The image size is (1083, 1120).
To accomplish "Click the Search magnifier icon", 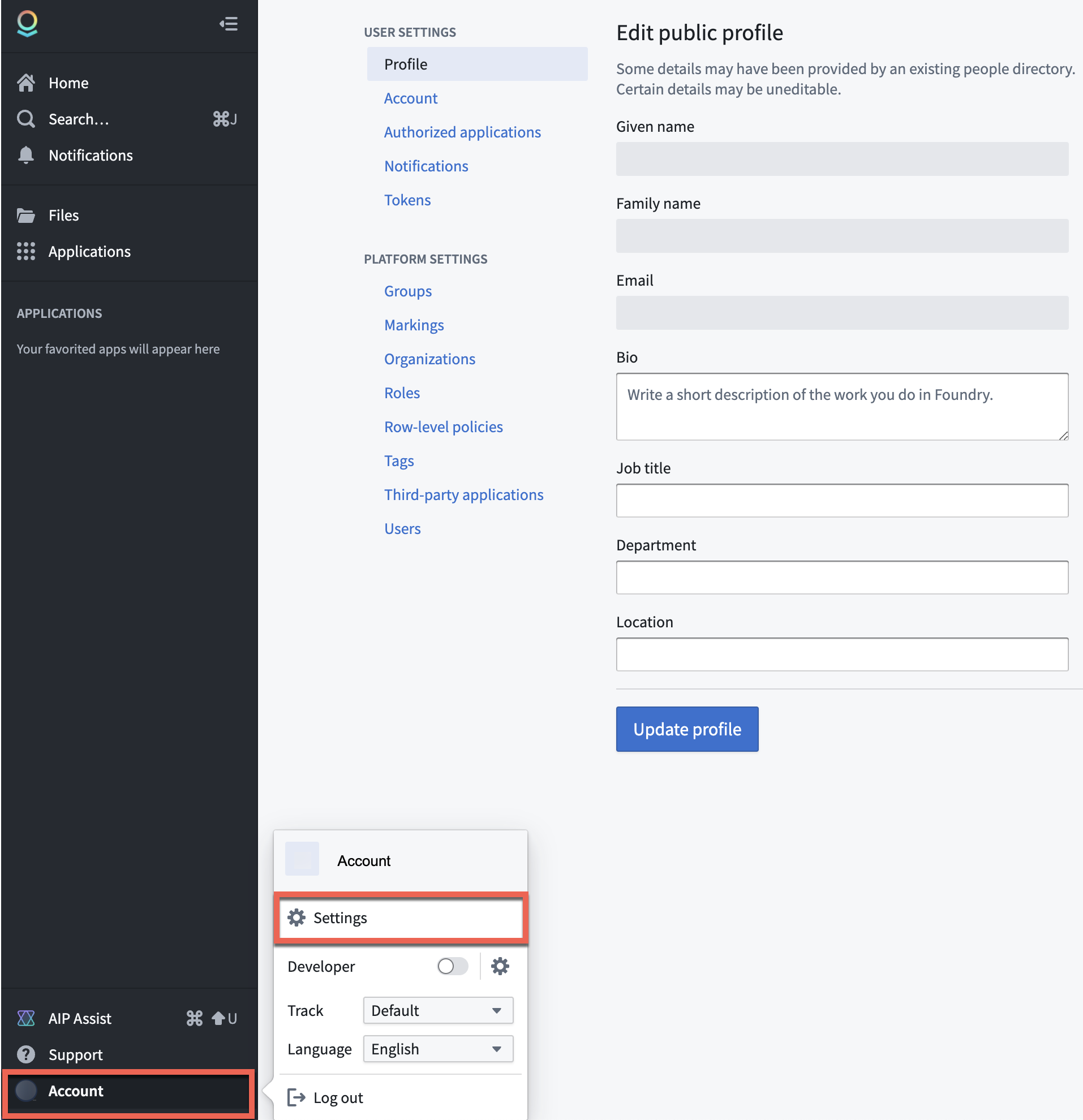I will [x=25, y=119].
